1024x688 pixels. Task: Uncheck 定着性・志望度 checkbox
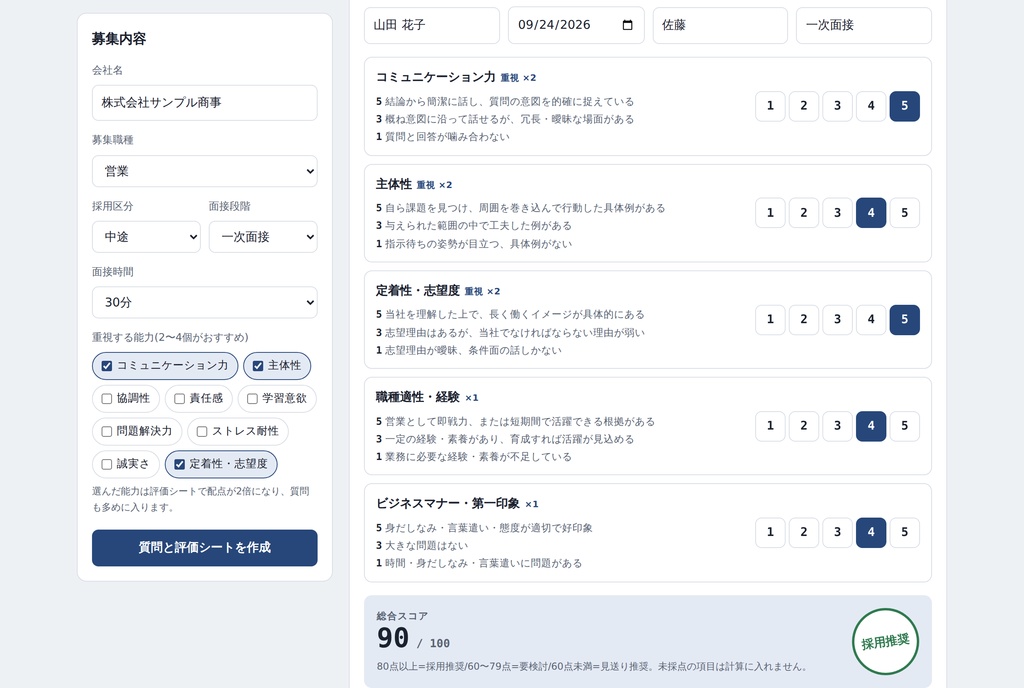coord(180,464)
